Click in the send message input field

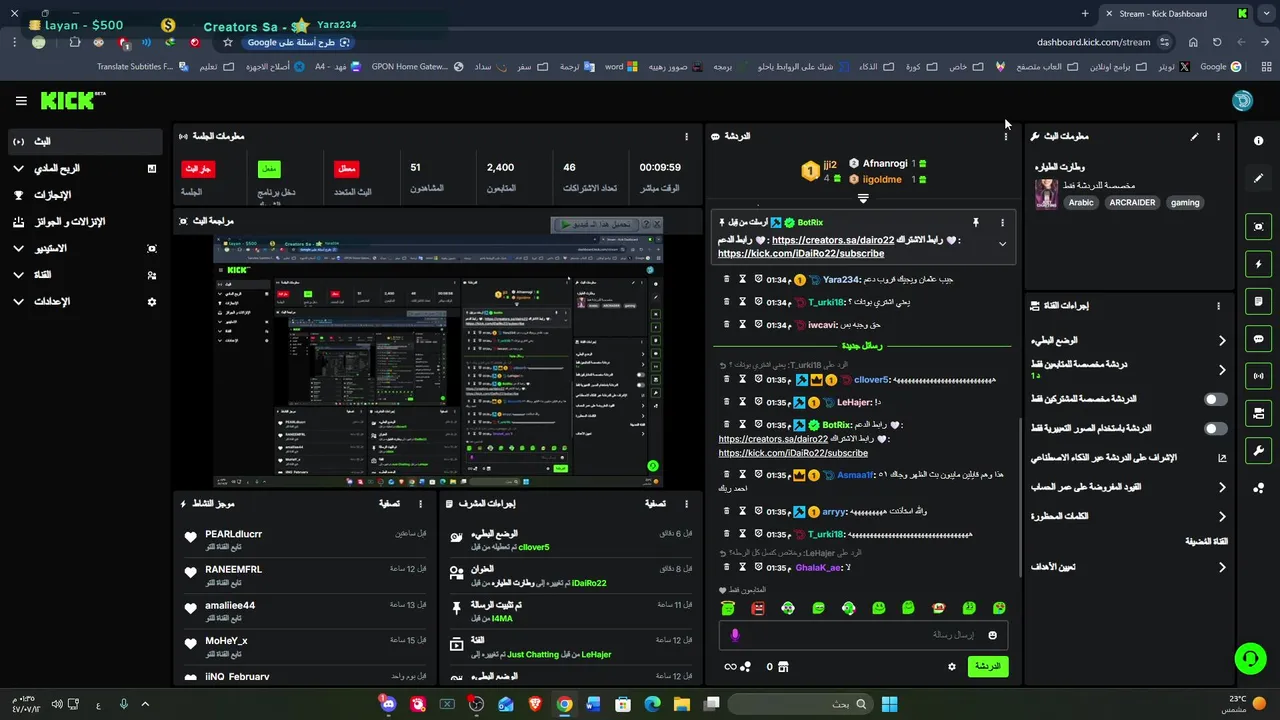(863, 635)
